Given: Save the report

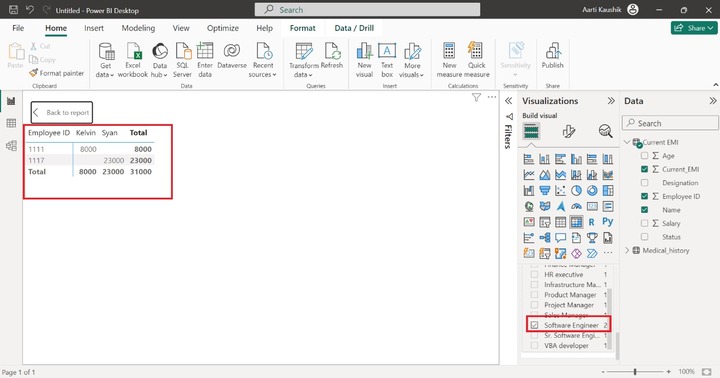Looking at the screenshot, I should (13, 10).
